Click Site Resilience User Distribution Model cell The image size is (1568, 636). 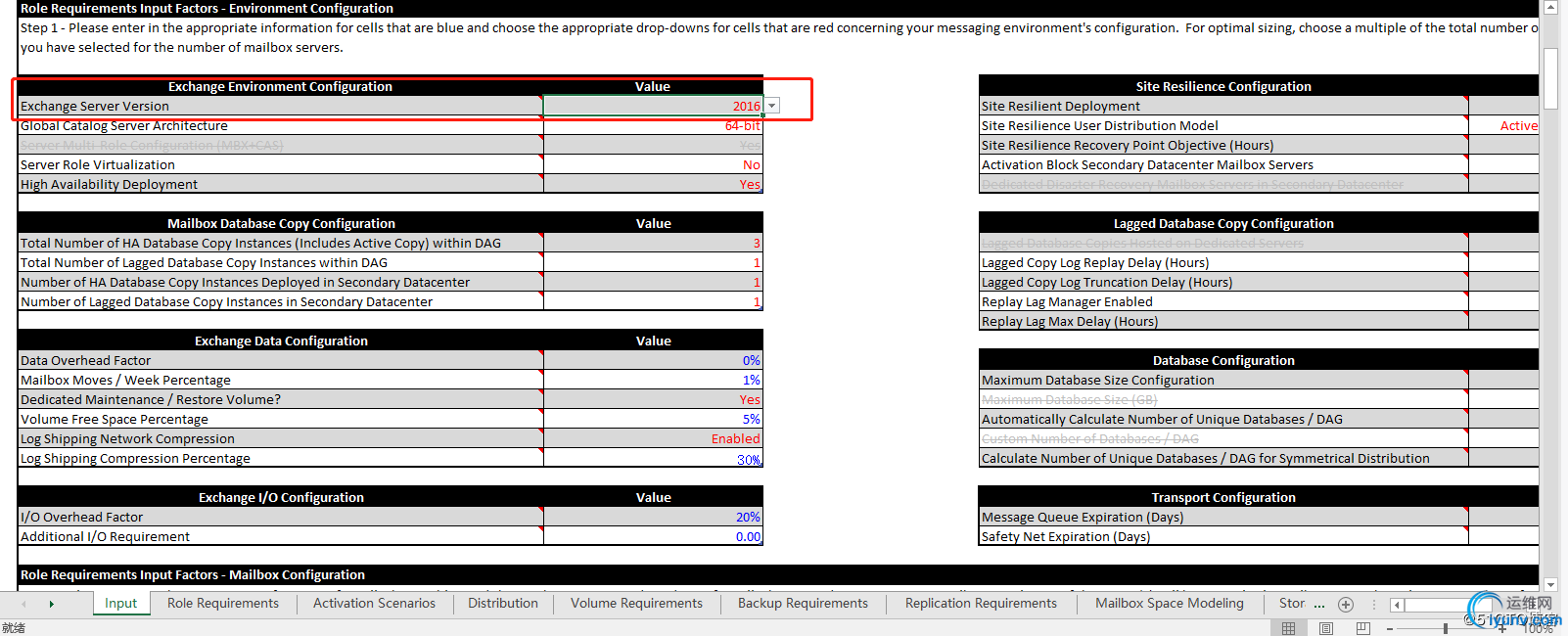tap(1223, 125)
